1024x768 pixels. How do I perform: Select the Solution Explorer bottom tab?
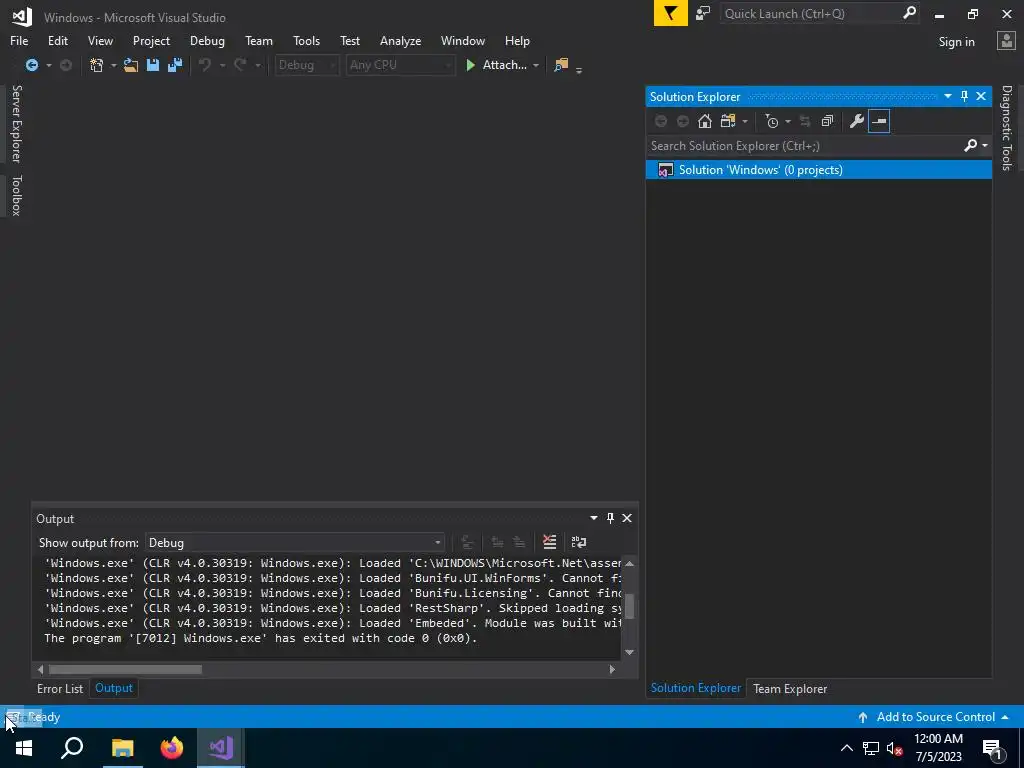(696, 688)
